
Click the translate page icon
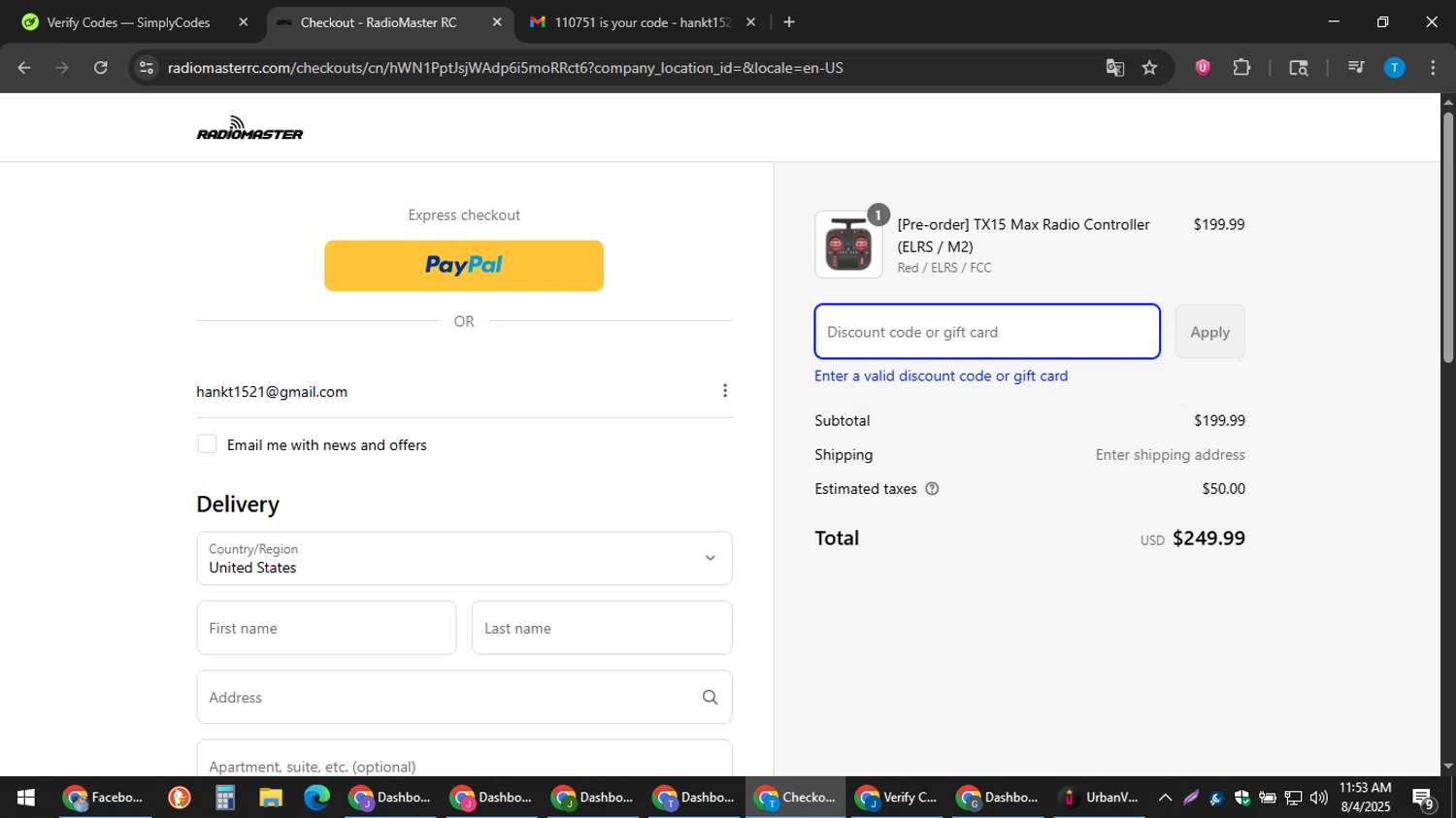pyautogui.click(x=1114, y=68)
